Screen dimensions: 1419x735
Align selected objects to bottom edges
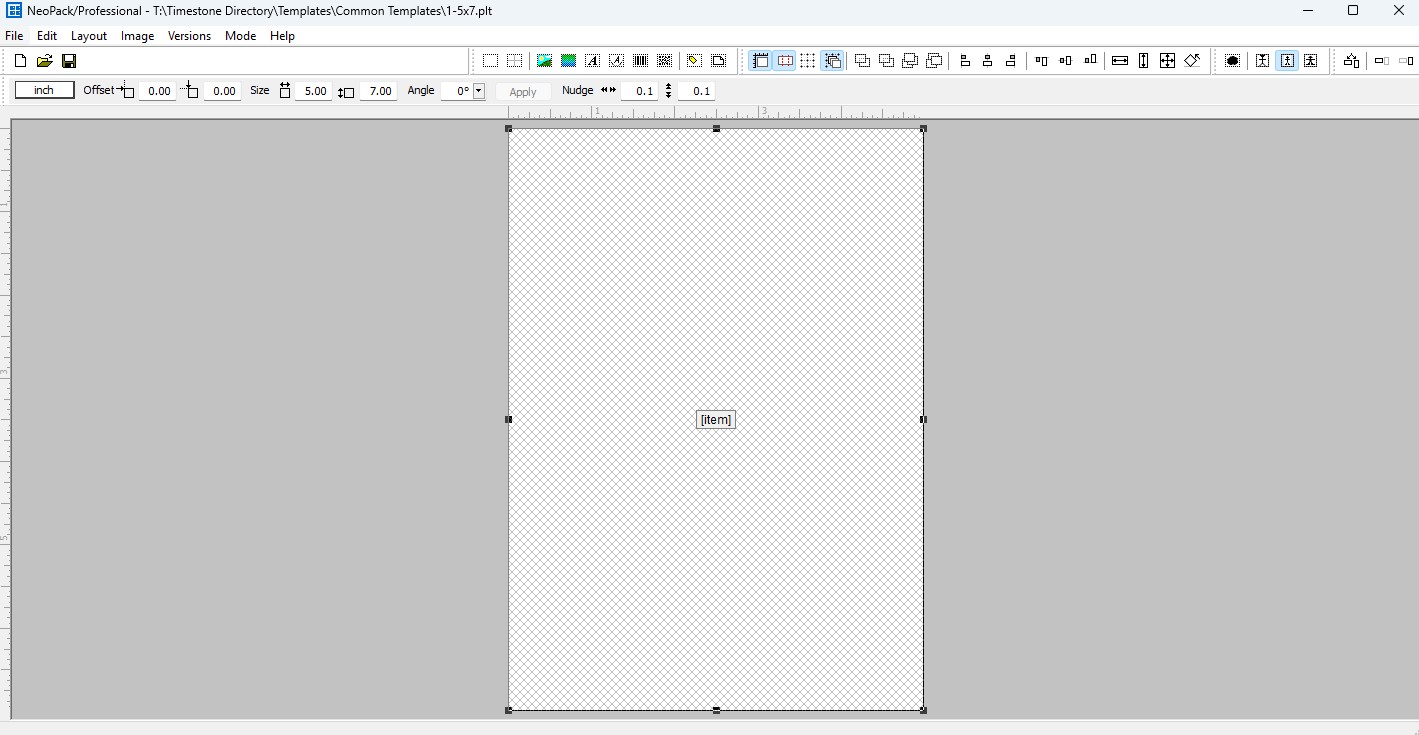point(1089,61)
